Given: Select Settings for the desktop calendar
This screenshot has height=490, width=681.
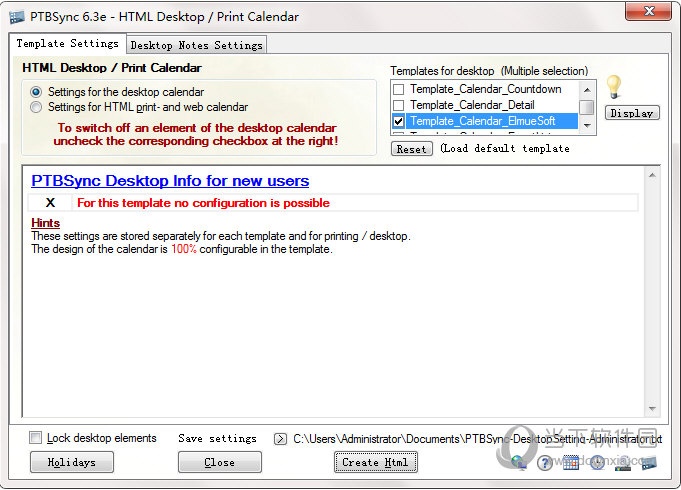Looking at the screenshot, I should point(36,92).
